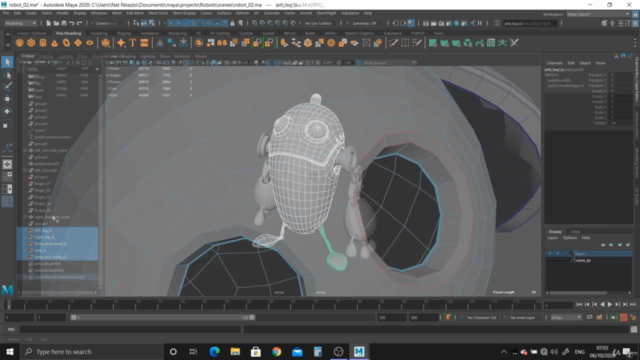The image size is (640, 360).
Task: Activate the Scale tool
Action: [6, 125]
